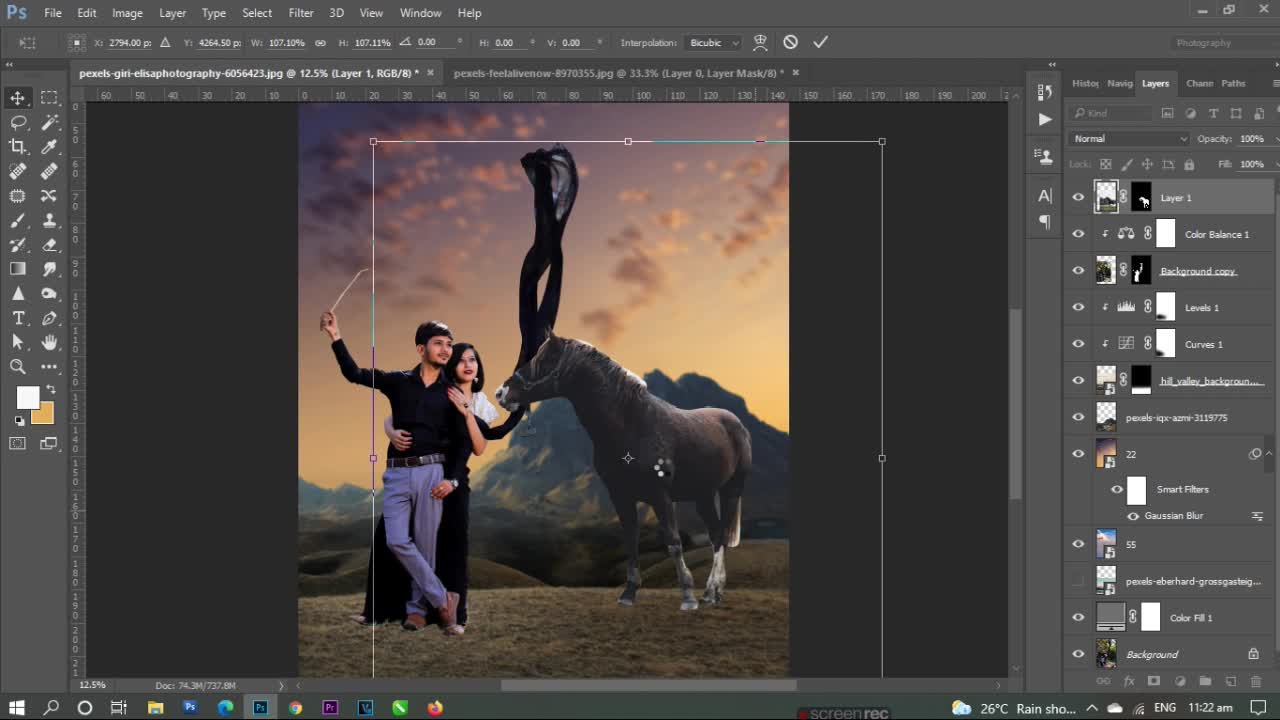Select the Gradient tool
Image resolution: width=1280 pixels, height=720 pixels.
[18, 269]
